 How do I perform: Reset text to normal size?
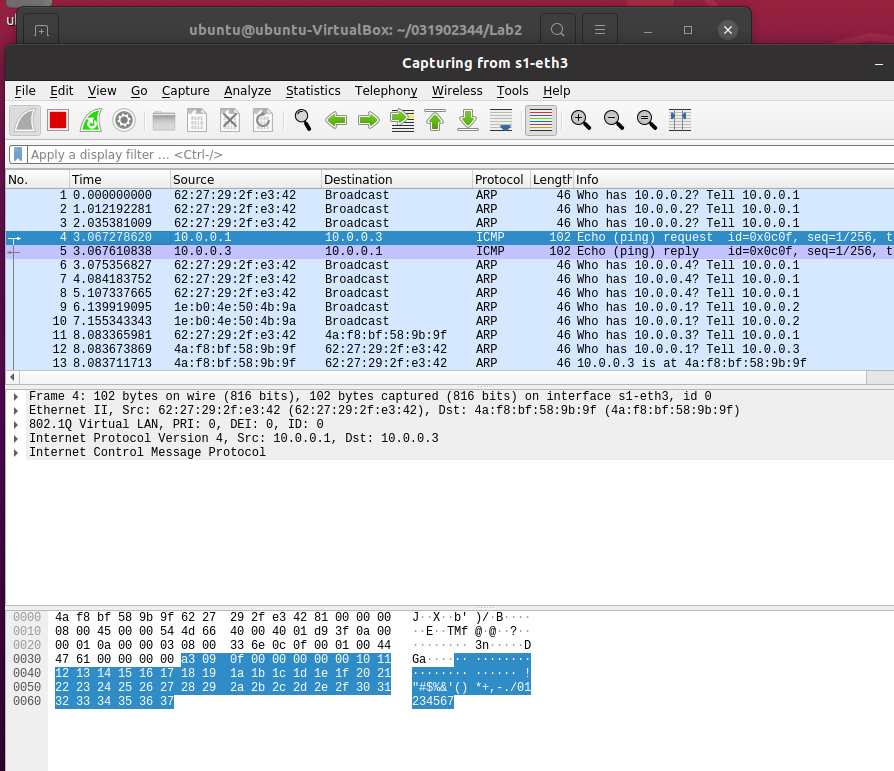[x=647, y=120]
